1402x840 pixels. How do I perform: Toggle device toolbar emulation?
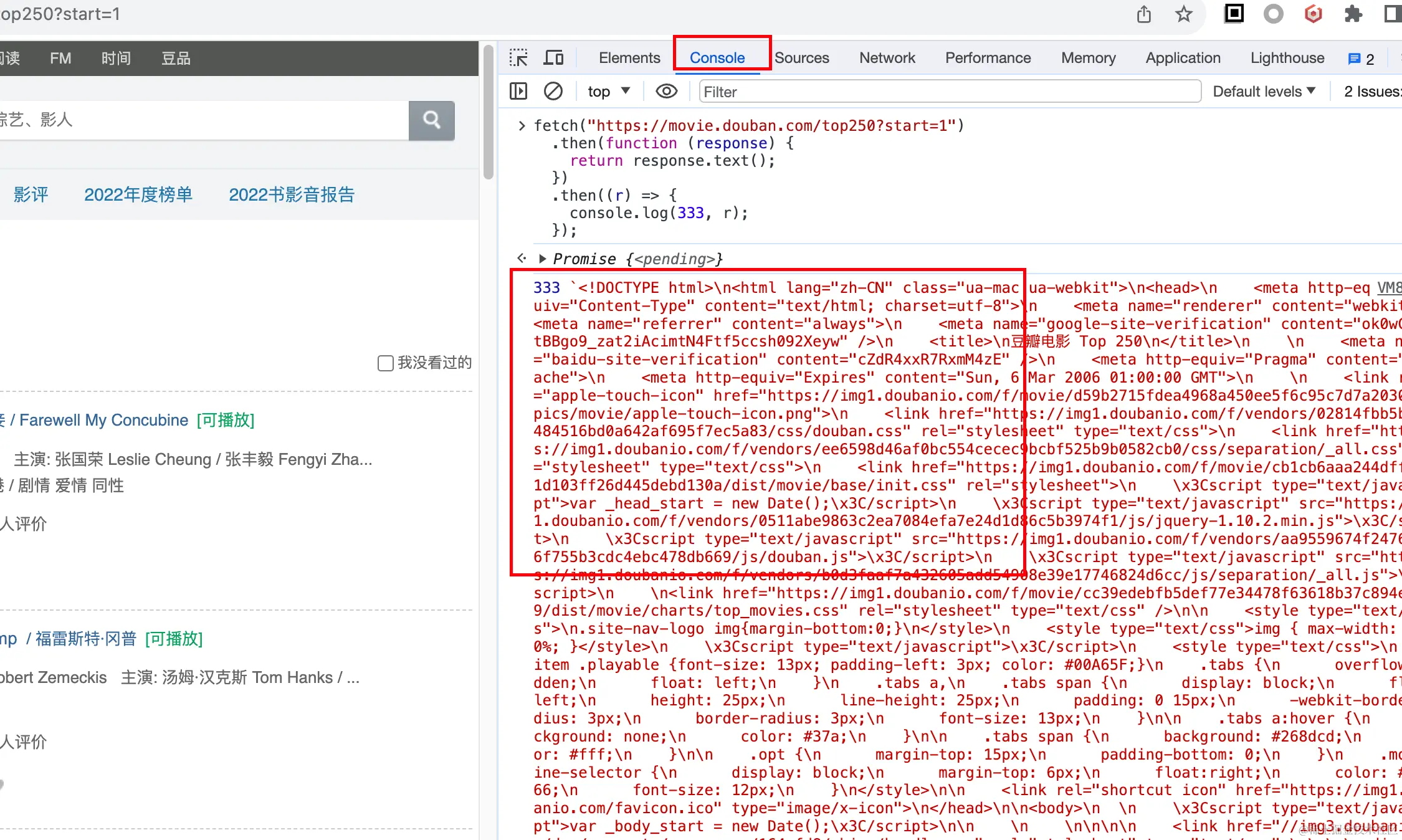point(553,58)
